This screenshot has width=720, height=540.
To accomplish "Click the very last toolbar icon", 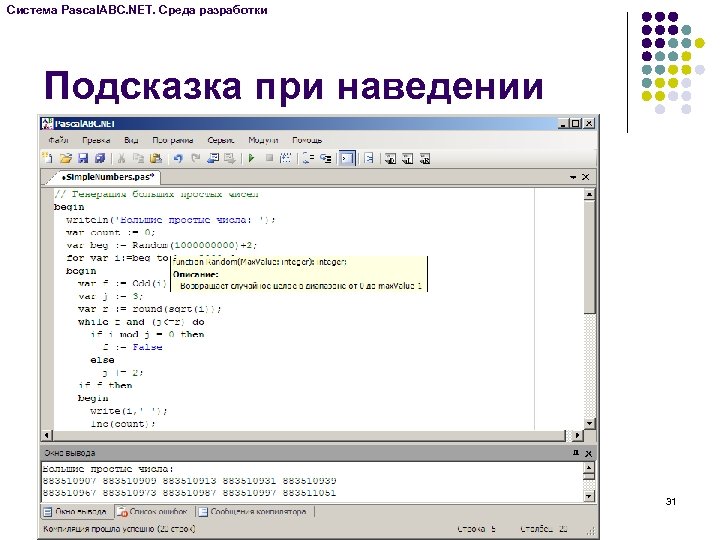I will [425, 158].
